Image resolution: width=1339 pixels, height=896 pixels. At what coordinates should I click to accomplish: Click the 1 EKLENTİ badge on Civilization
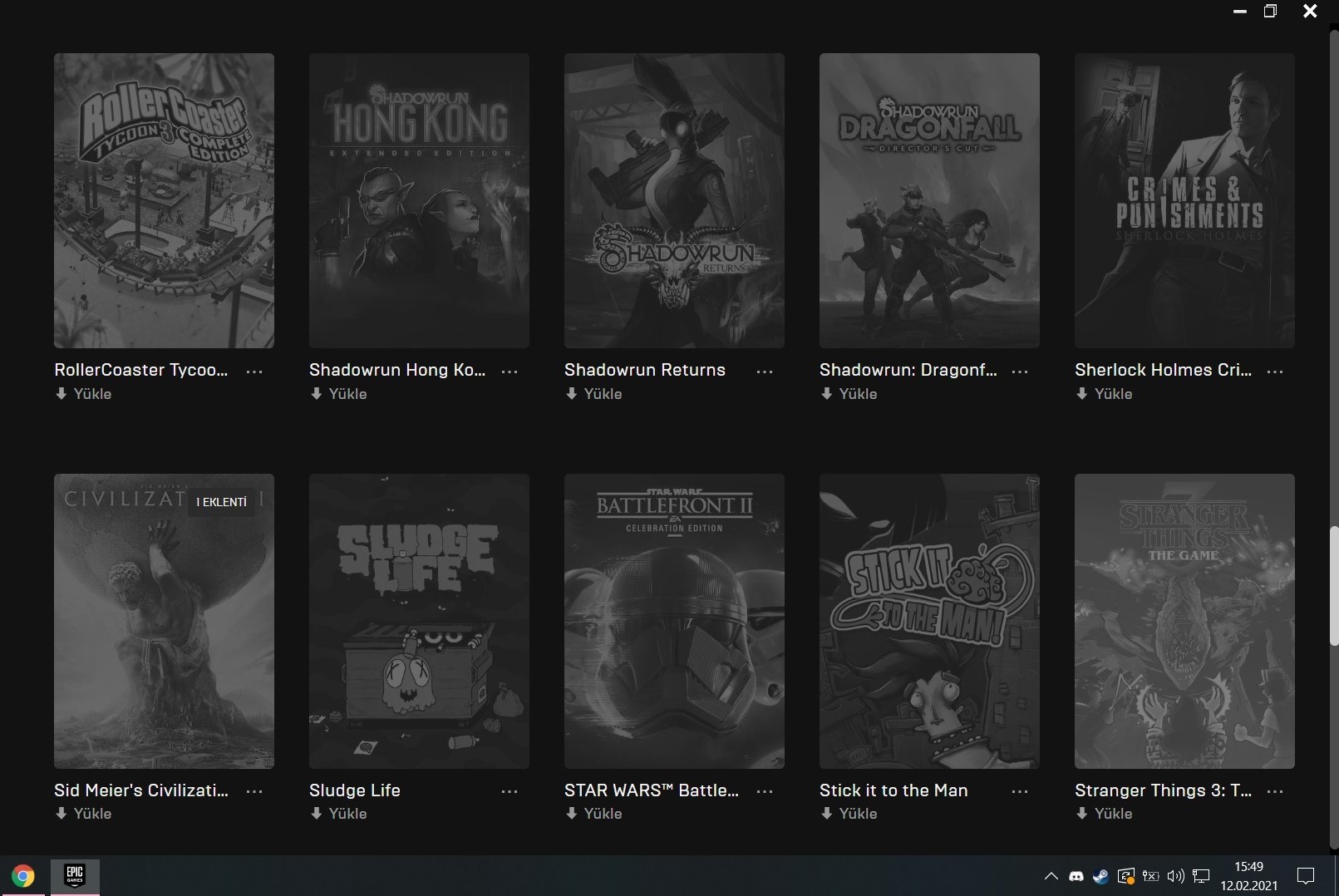tap(221, 502)
